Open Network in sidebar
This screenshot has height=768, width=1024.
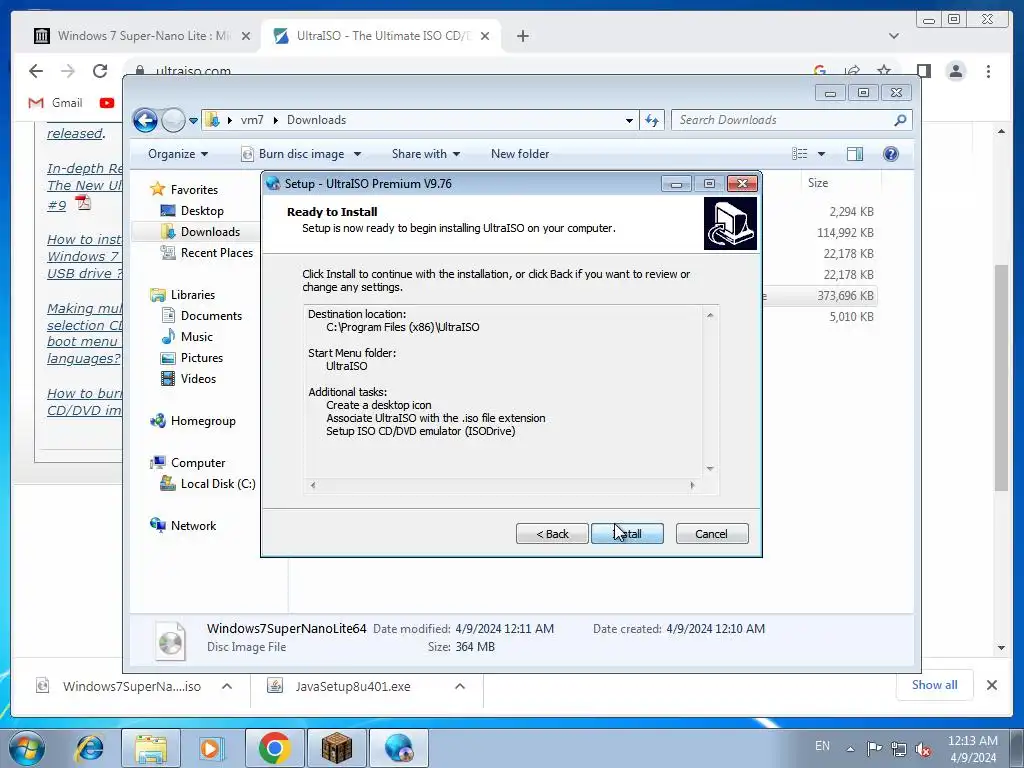[x=193, y=525]
